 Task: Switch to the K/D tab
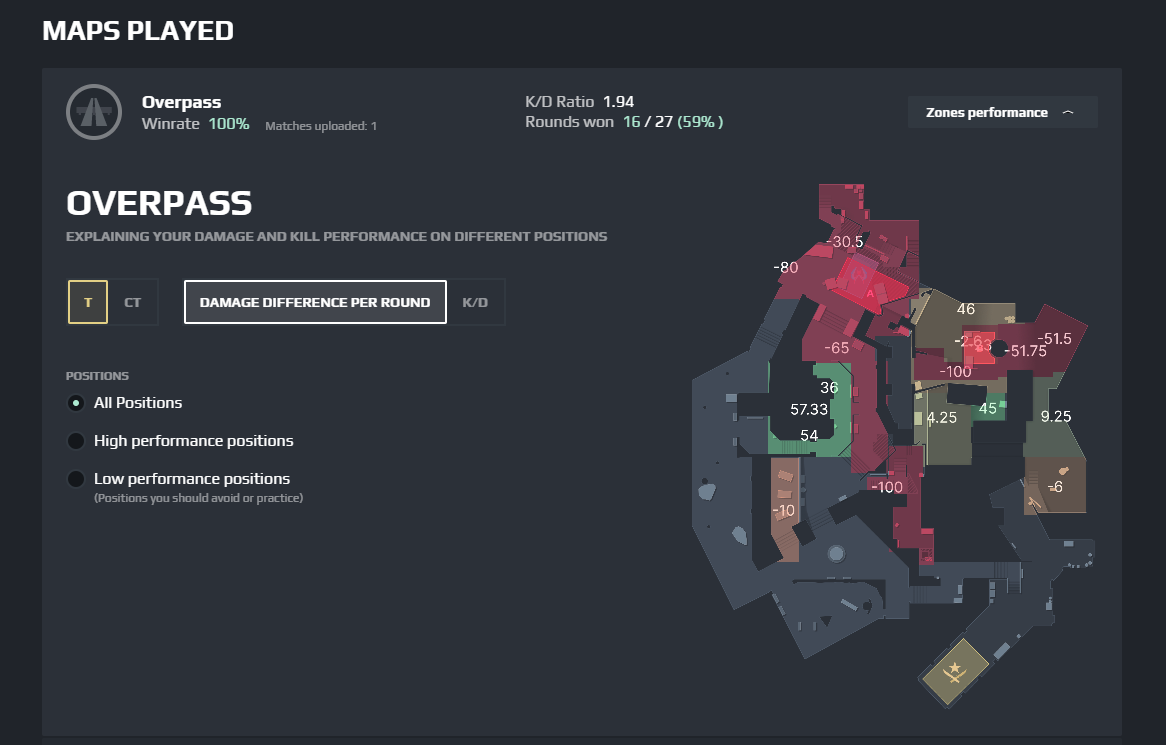[x=475, y=302]
